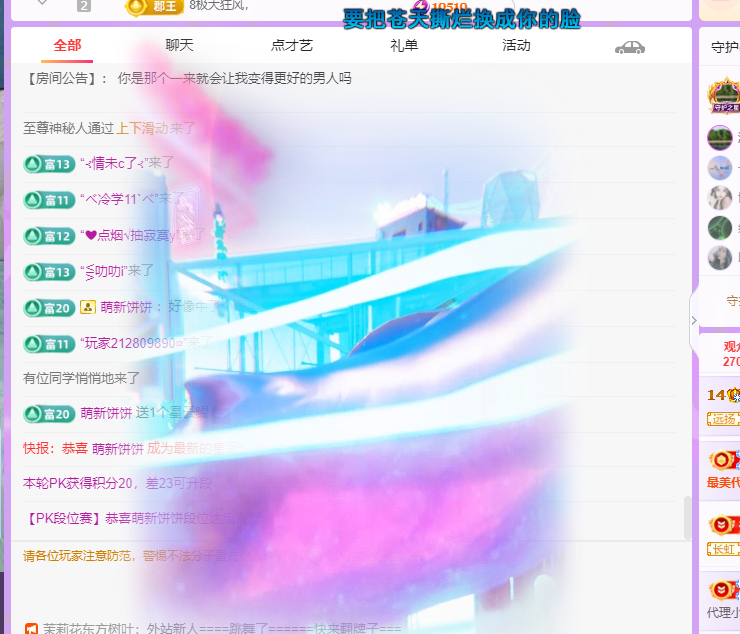Open the car mounts tab icon
Image resolution: width=740 pixels, height=634 pixels.
pos(629,47)
